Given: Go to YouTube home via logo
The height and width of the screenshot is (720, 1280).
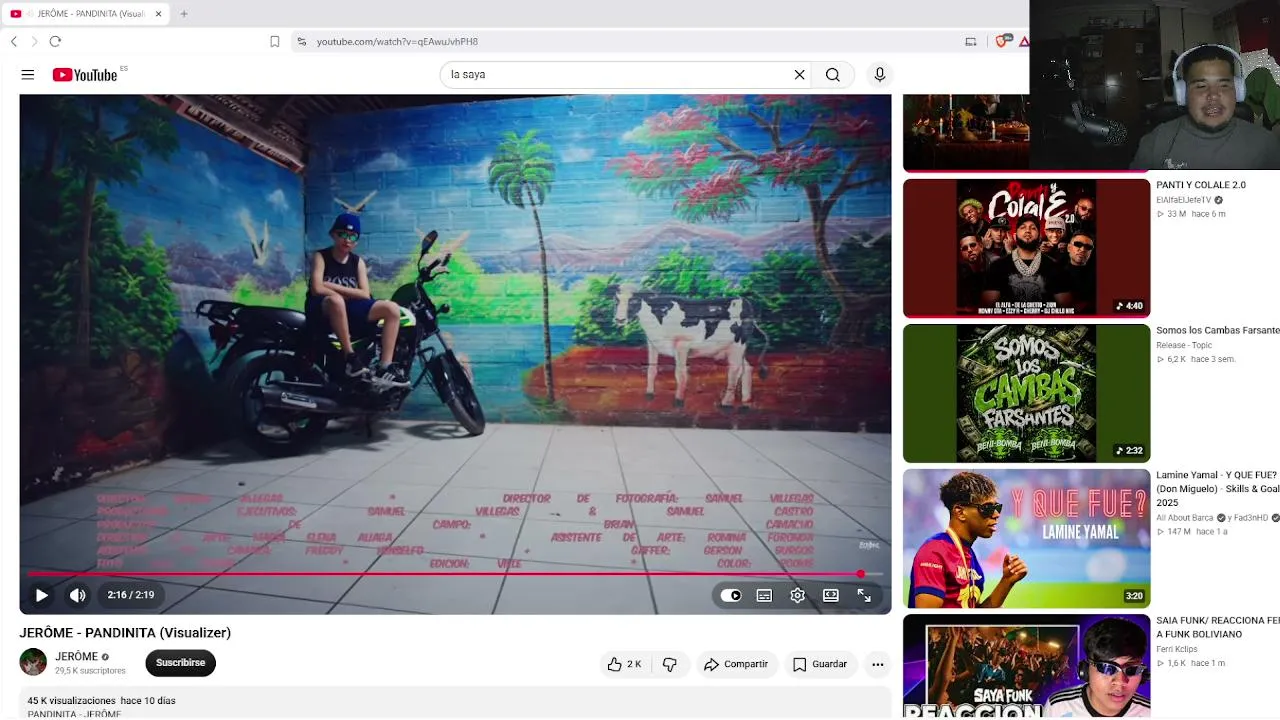Looking at the screenshot, I should coord(85,75).
